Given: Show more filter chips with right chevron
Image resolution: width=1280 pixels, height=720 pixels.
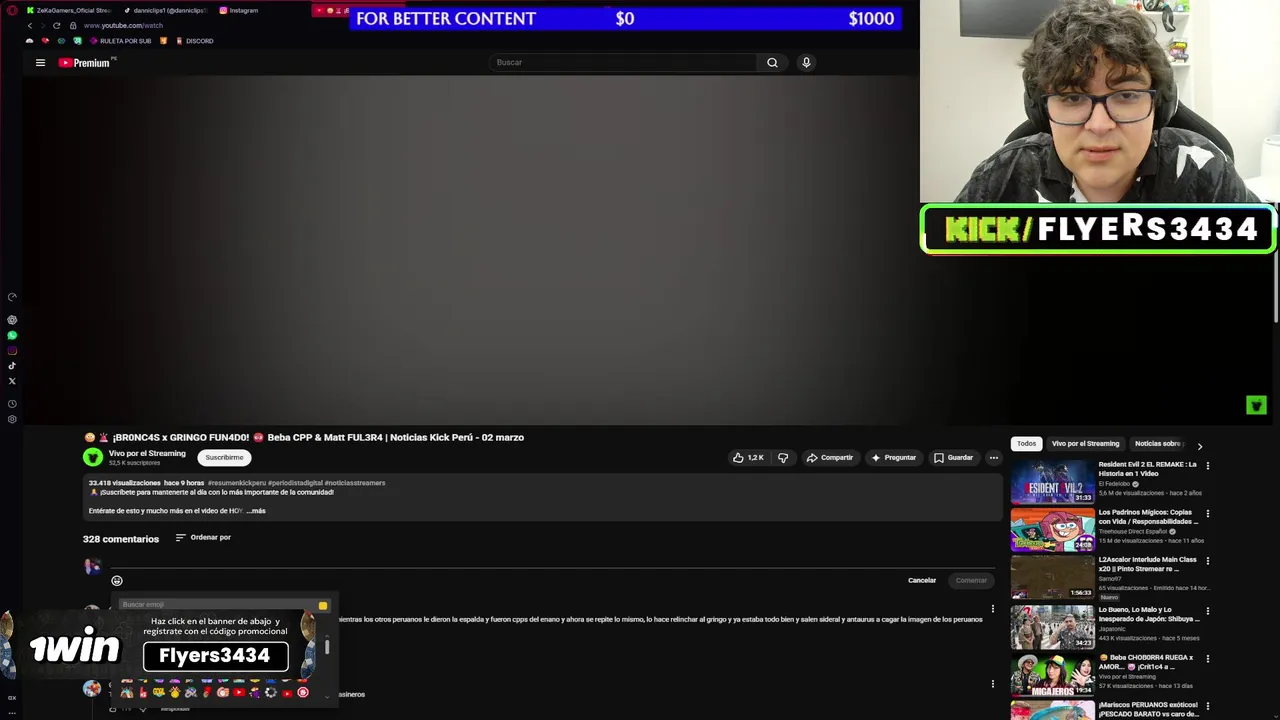Looking at the screenshot, I should 1200,446.
